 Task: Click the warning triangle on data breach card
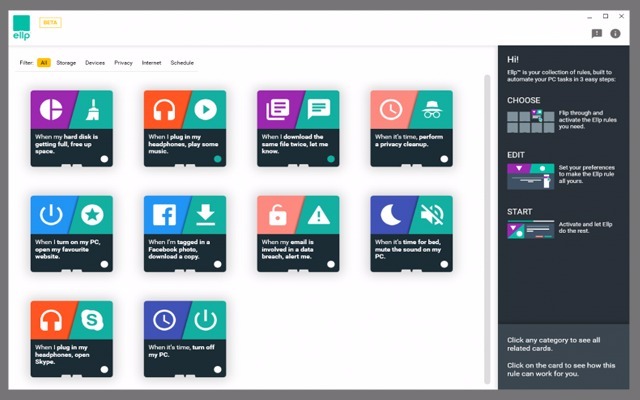[318, 214]
